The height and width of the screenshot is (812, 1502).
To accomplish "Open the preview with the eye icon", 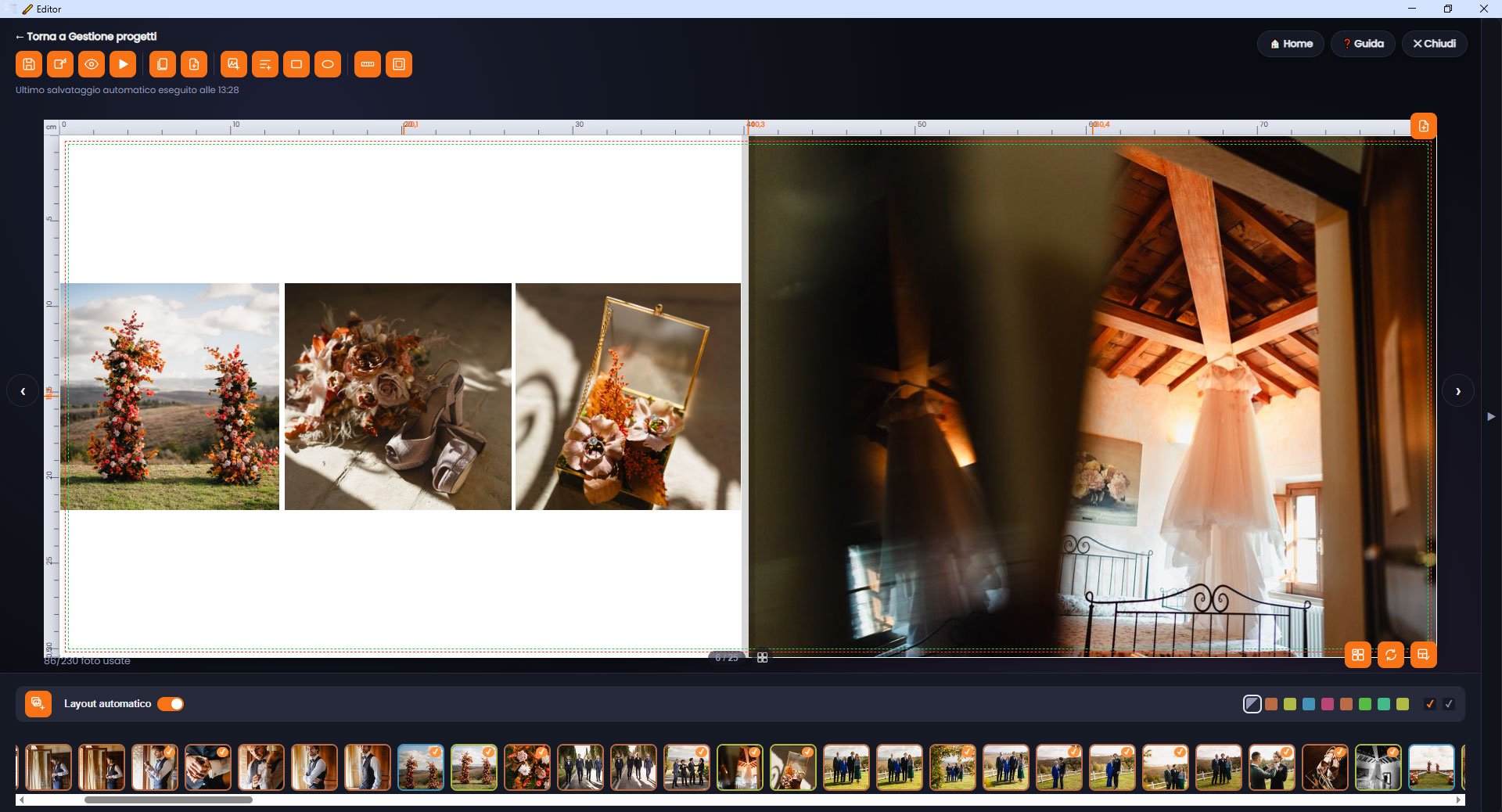I will (92, 64).
